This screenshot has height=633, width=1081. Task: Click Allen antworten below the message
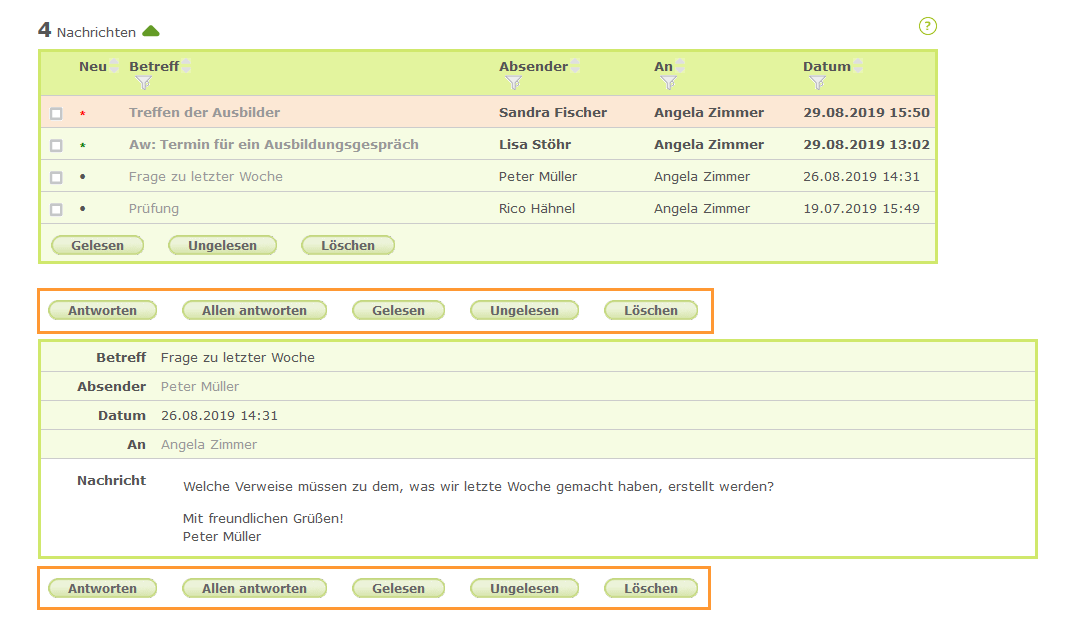[x=254, y=588]
